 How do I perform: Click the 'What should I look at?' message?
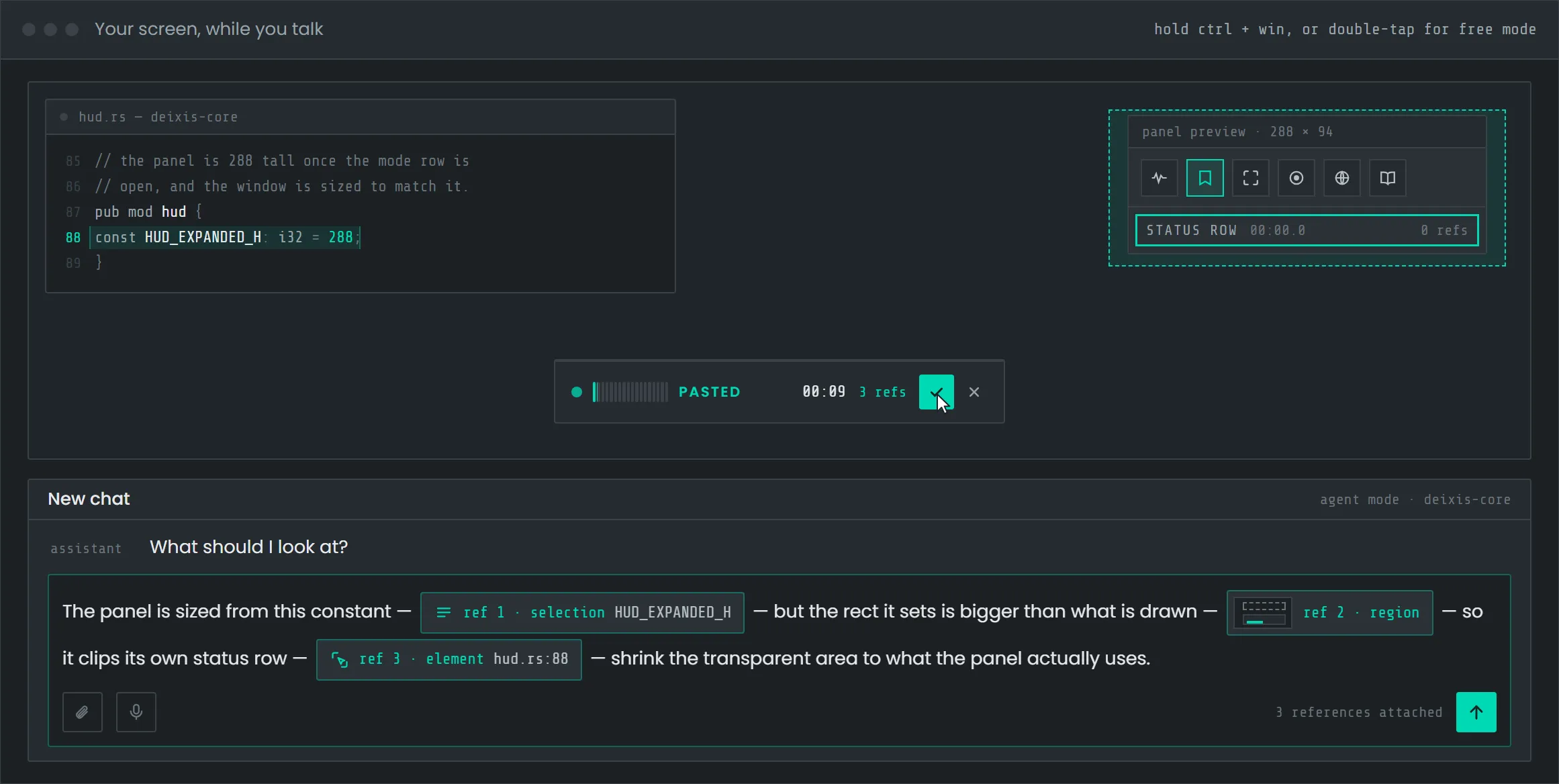tap(248, 547)
